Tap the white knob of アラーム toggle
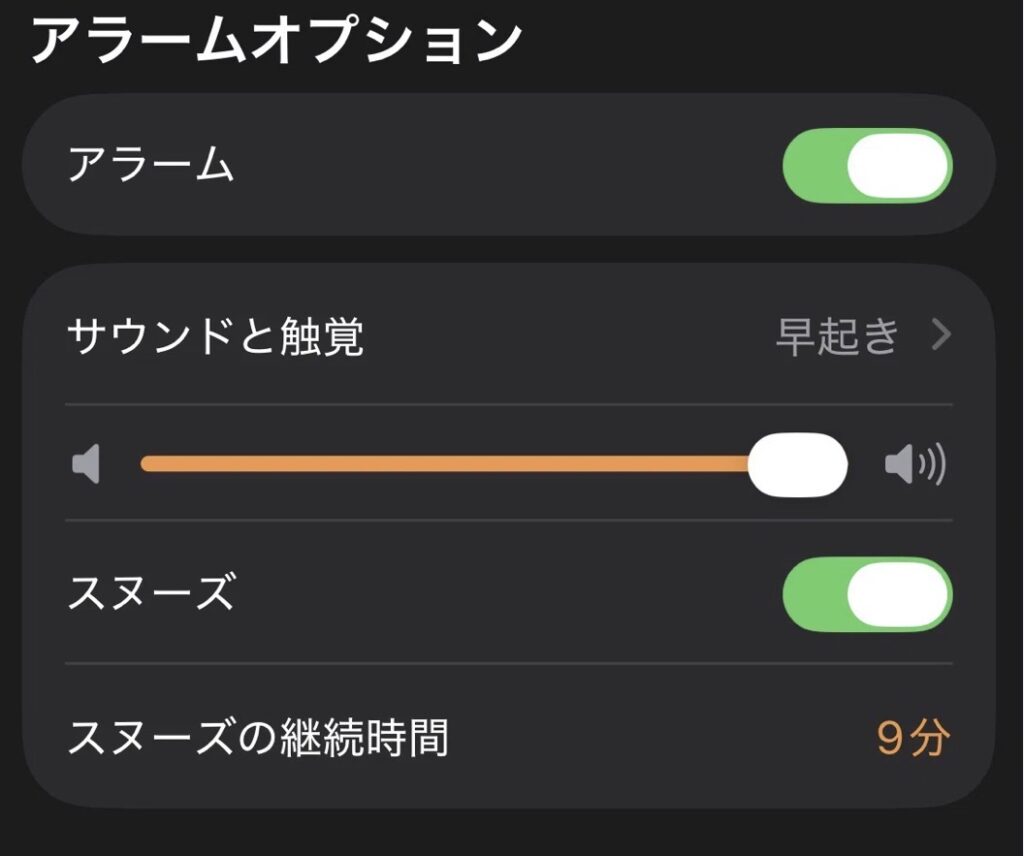 [897, 165]
